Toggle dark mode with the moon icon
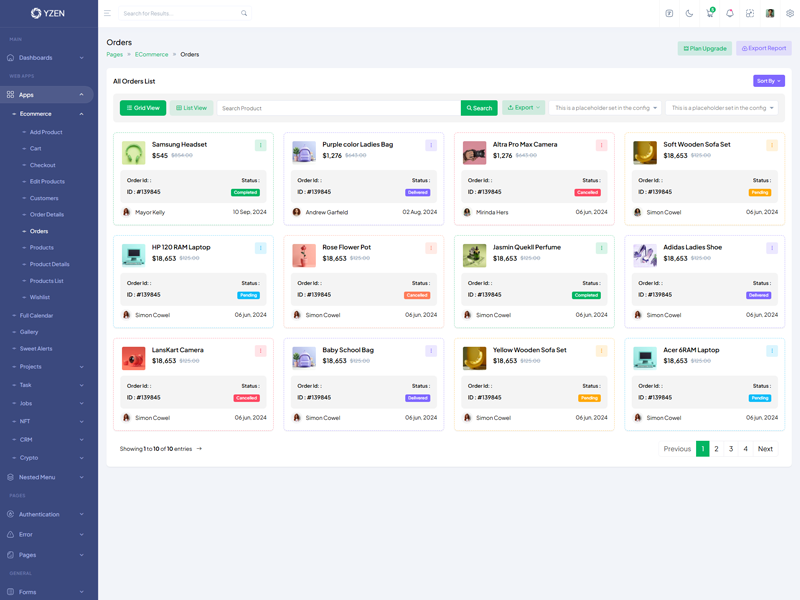 [x=689, y=14]
